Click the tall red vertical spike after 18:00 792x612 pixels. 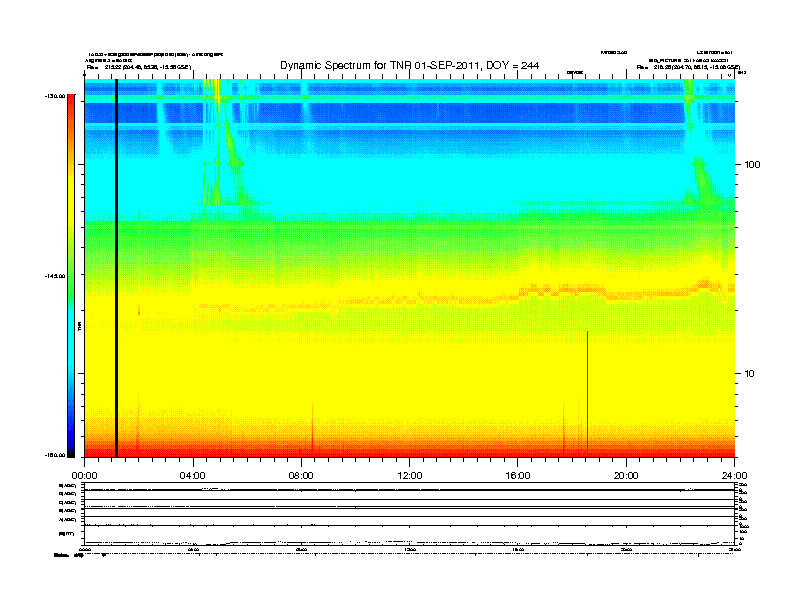tap(587, 392)
